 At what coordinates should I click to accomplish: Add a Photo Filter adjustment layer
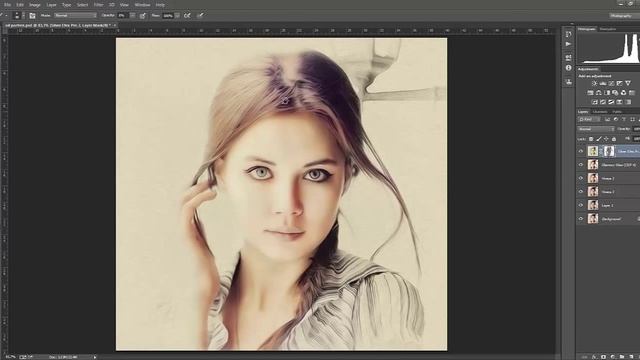(615, 93)
